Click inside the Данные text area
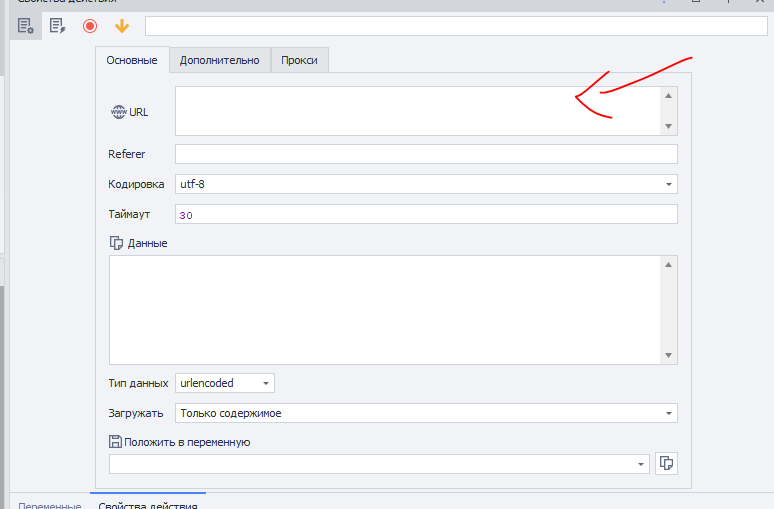 coord(385,310)
